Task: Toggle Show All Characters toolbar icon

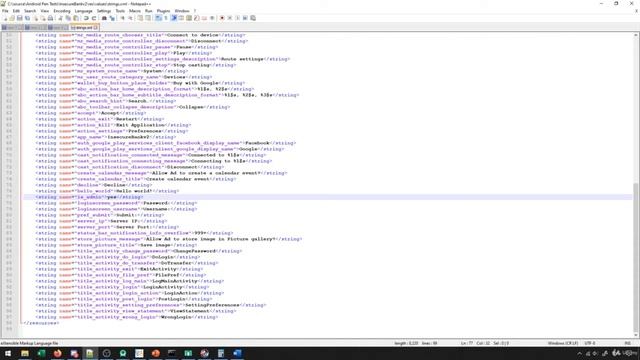Action: click(x=166, y=18)
